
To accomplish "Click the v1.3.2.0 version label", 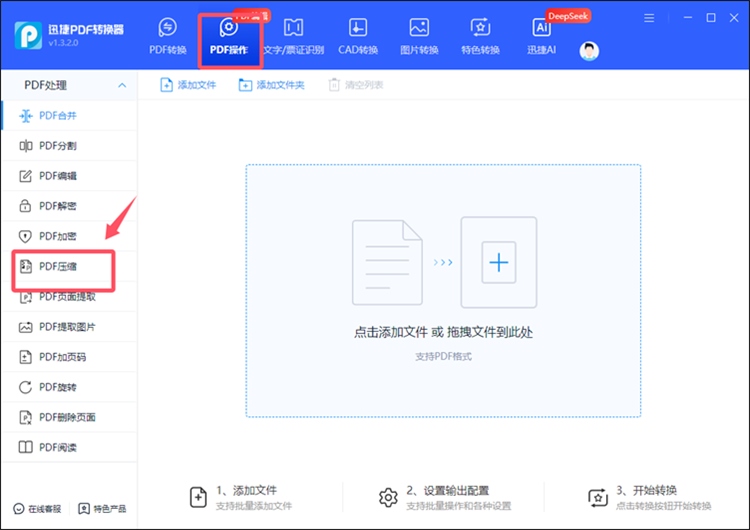I will click(x=63, y=43).
